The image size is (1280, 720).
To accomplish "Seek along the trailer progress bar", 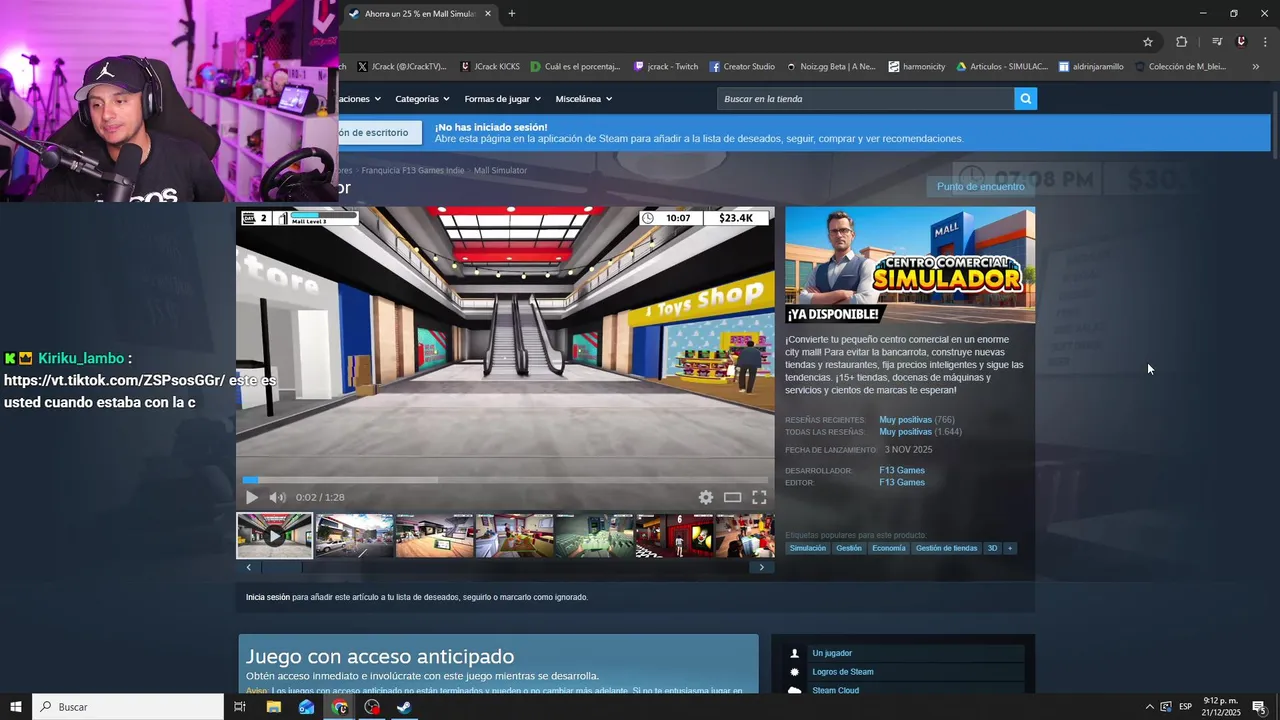I will pos(505,480).
